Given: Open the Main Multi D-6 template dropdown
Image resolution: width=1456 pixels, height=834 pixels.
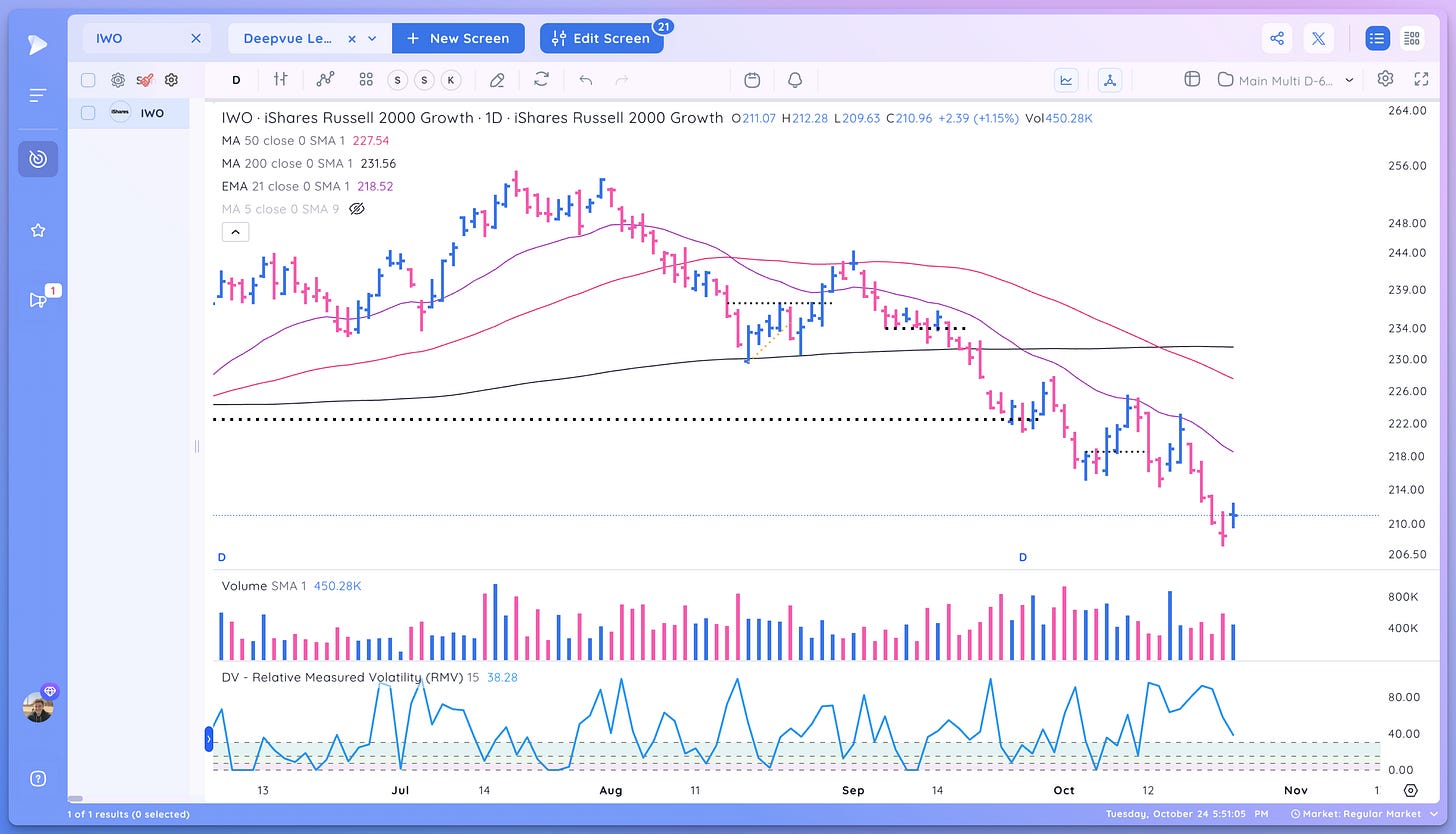Looking at the screenshot, I should point(1286,80).
